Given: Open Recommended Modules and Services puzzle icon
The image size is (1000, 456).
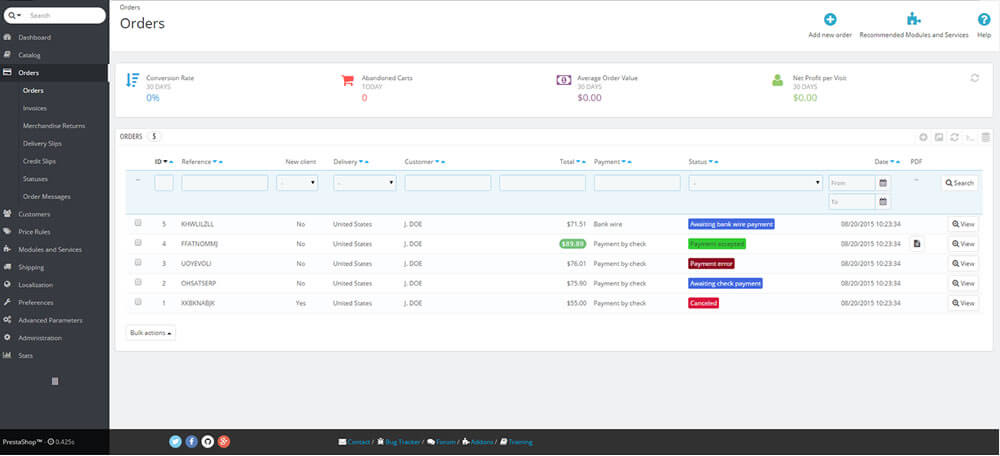Looking at the screenshot, I should coord(913,20).
